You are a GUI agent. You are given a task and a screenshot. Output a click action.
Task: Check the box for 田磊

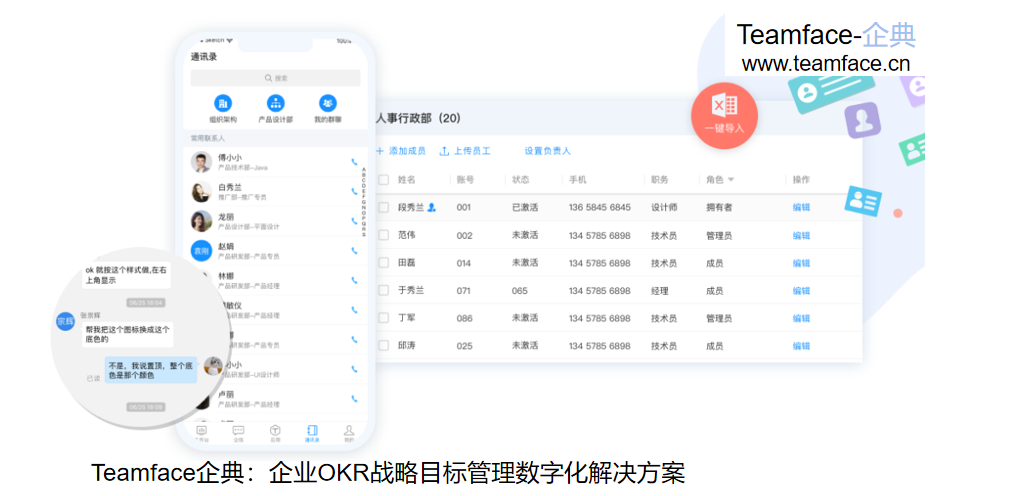[384, 263]
